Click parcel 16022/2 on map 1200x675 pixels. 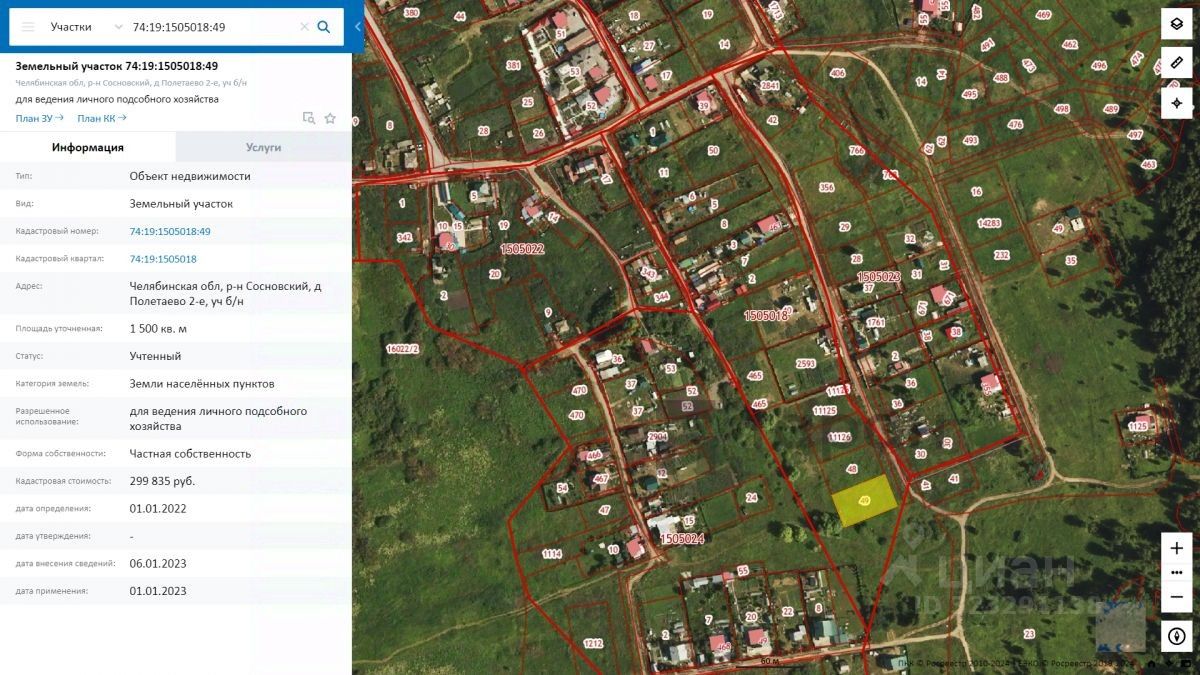[402, 349]
